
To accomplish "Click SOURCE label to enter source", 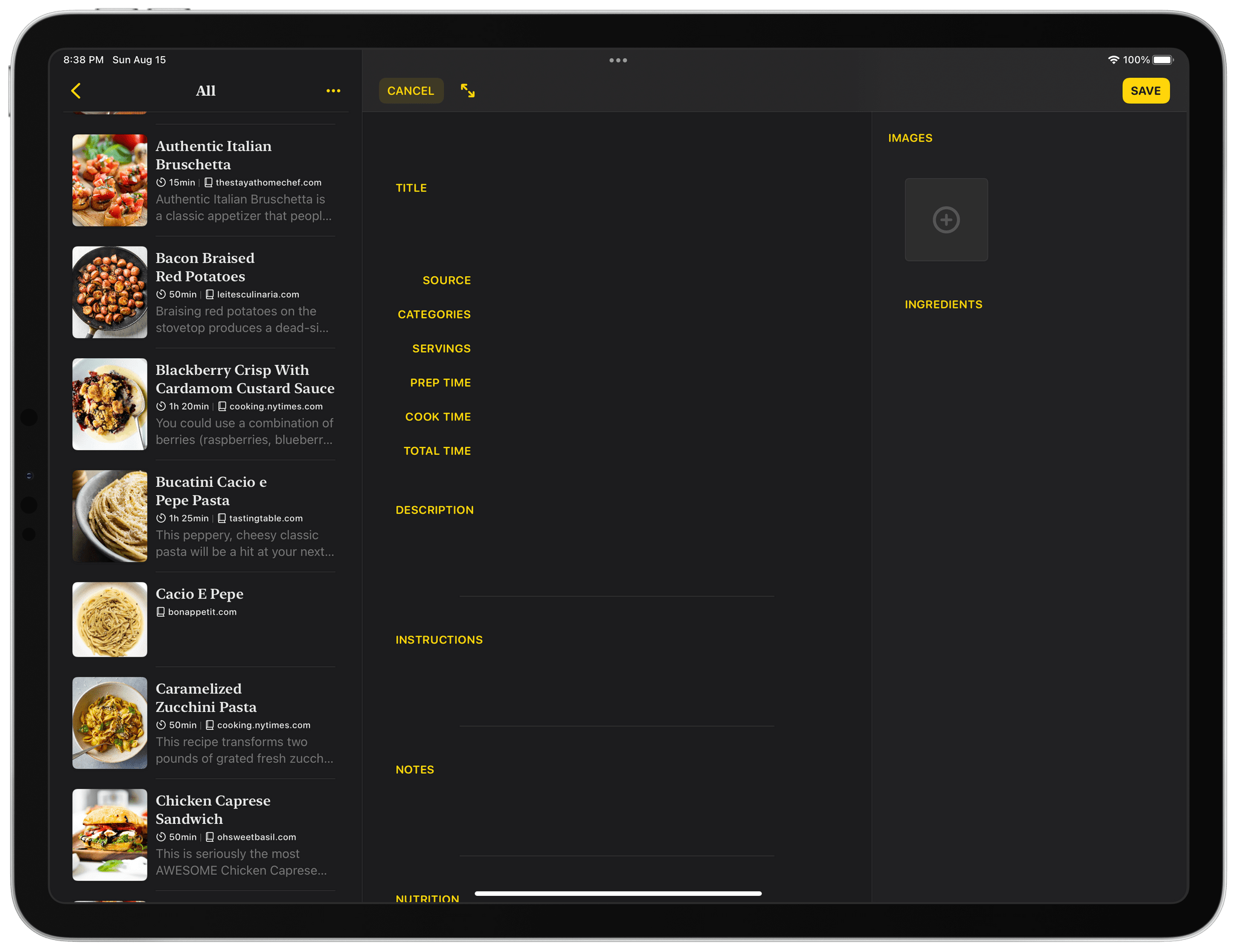I will [446, 280].
